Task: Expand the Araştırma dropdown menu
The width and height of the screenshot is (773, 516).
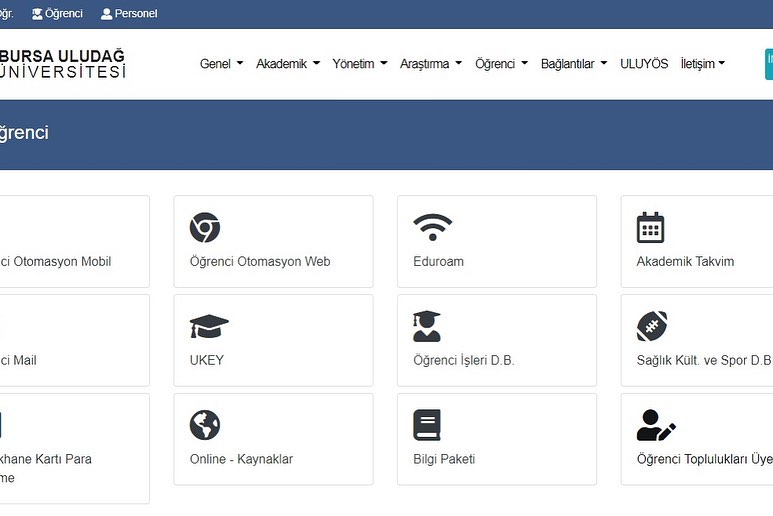Action: (x=431, y=64)
